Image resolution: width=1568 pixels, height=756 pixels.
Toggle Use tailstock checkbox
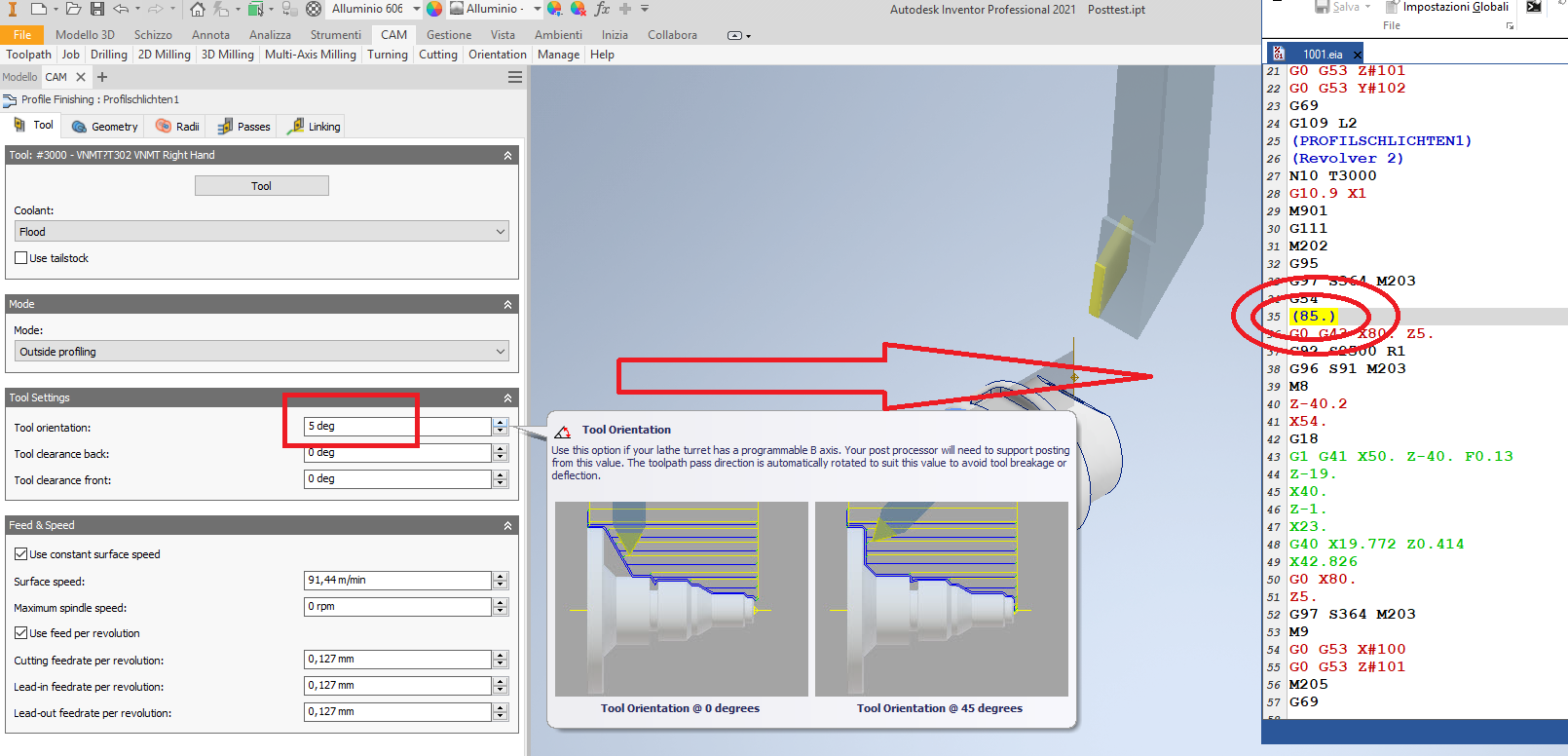pos(20,258)
